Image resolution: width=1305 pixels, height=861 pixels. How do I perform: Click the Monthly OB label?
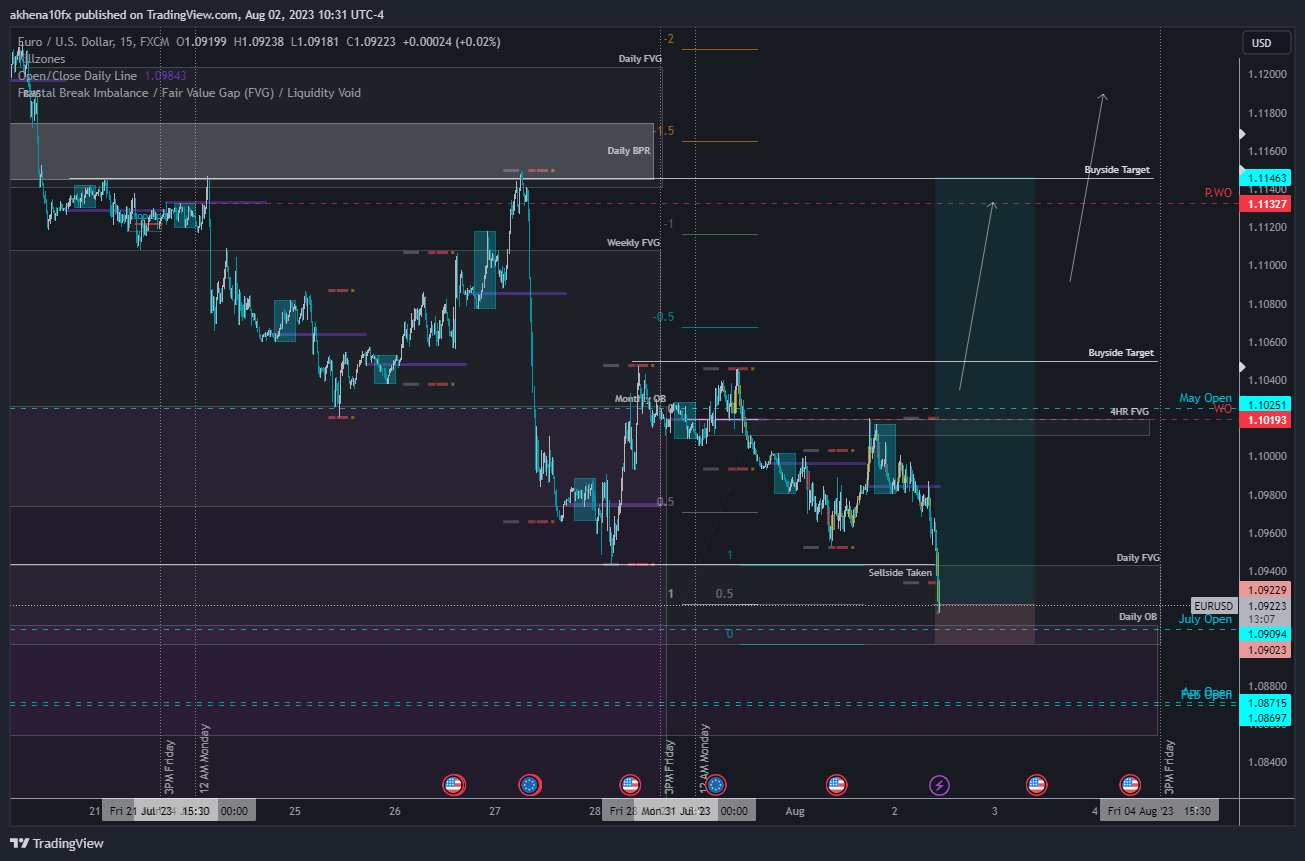coord(640,399)
